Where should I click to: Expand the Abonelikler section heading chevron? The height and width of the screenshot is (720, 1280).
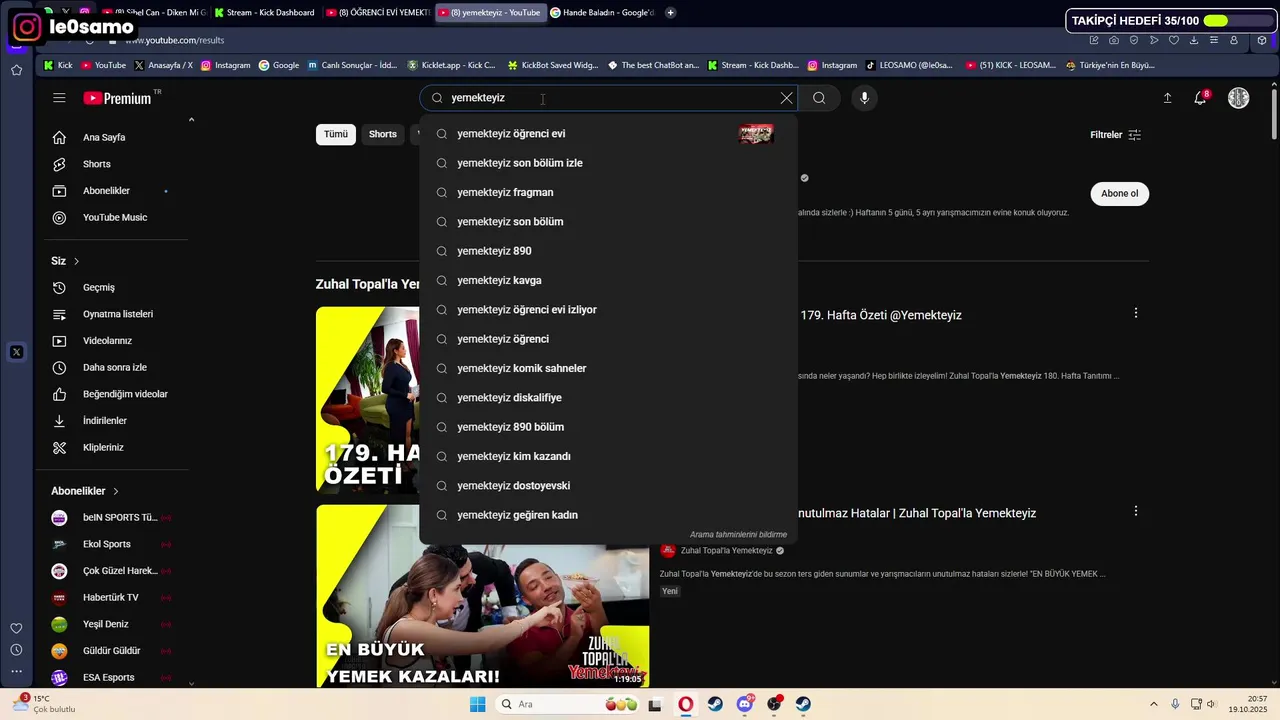[116, 491]
